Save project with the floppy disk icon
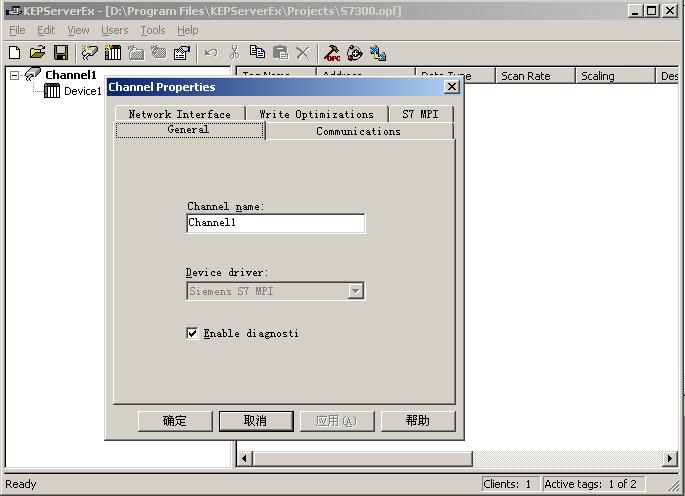Image resolution: width=685 pixels, height=496 pixels. [x=61, y=53]
